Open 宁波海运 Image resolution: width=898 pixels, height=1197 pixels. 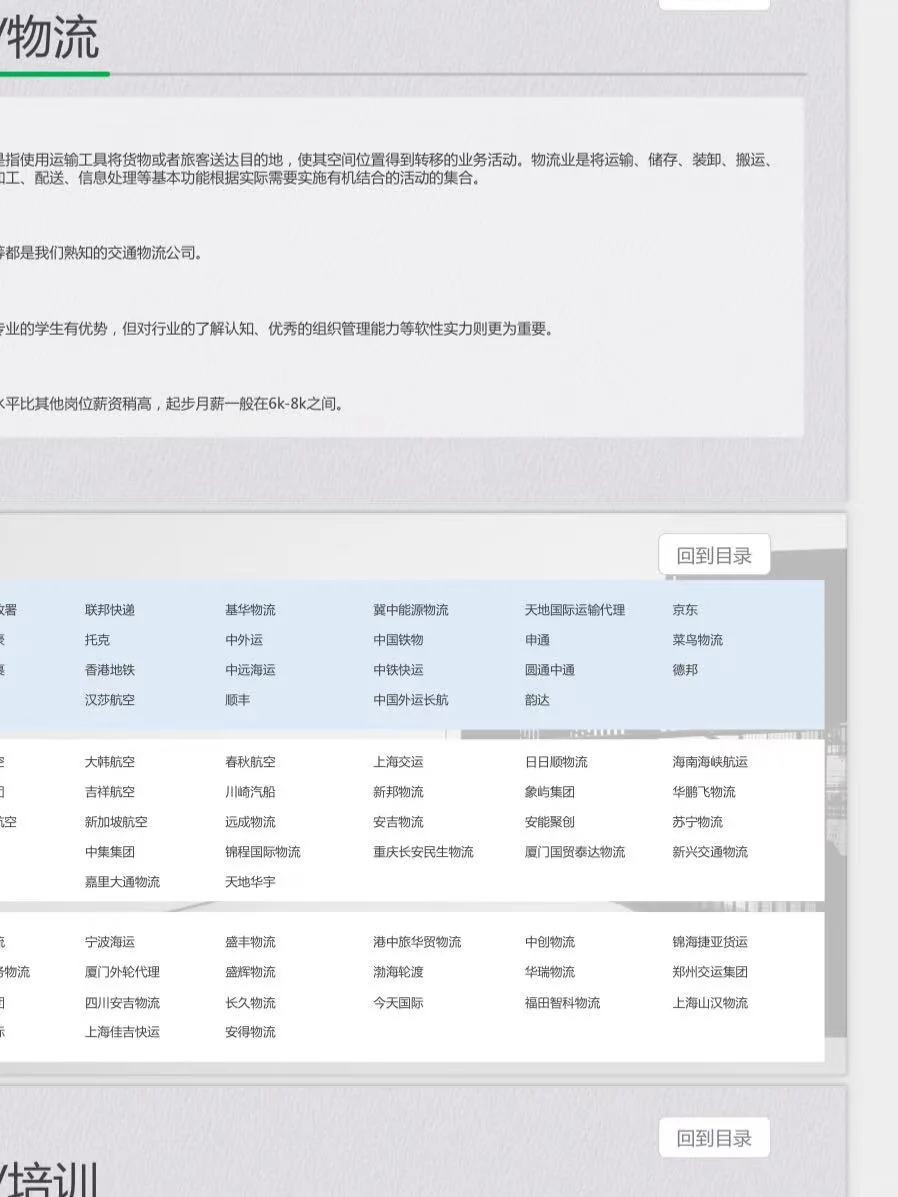click(x=110, y=941)
